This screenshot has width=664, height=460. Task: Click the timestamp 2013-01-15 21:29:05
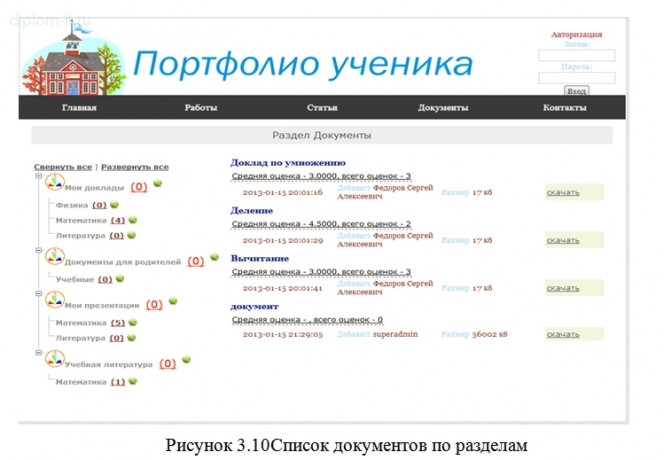click(282, 334)
